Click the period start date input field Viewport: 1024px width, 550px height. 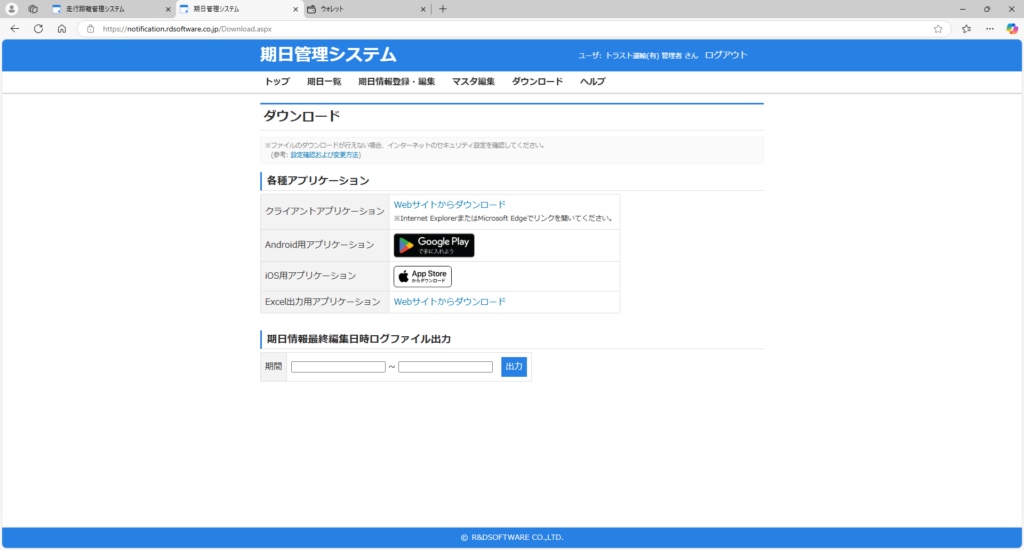(338, 367)
